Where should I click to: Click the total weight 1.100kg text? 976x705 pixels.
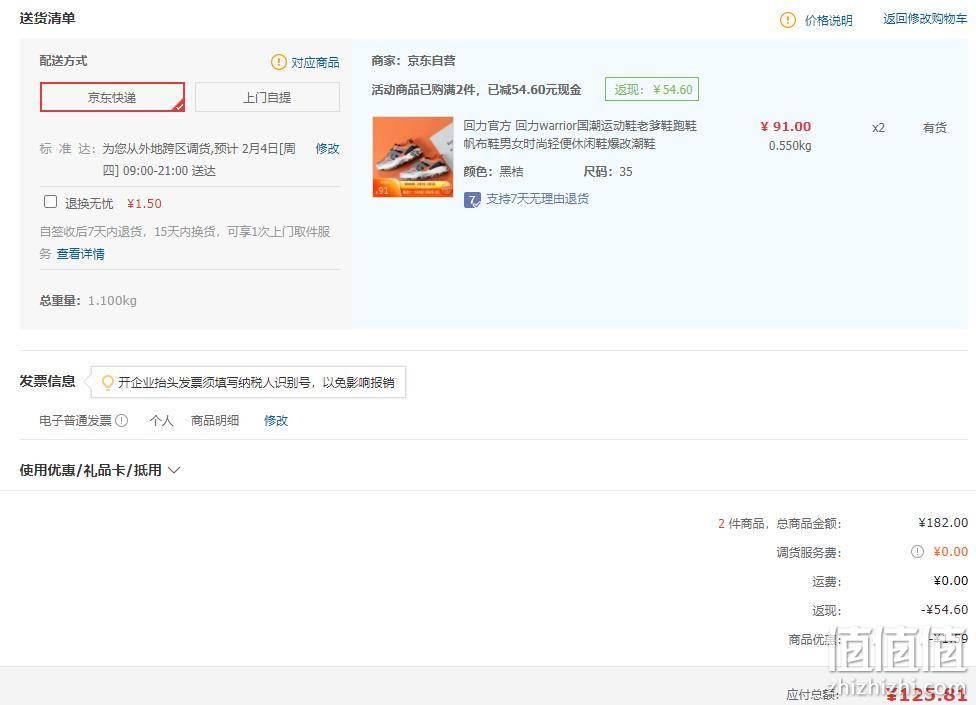[x=112, y=301]
